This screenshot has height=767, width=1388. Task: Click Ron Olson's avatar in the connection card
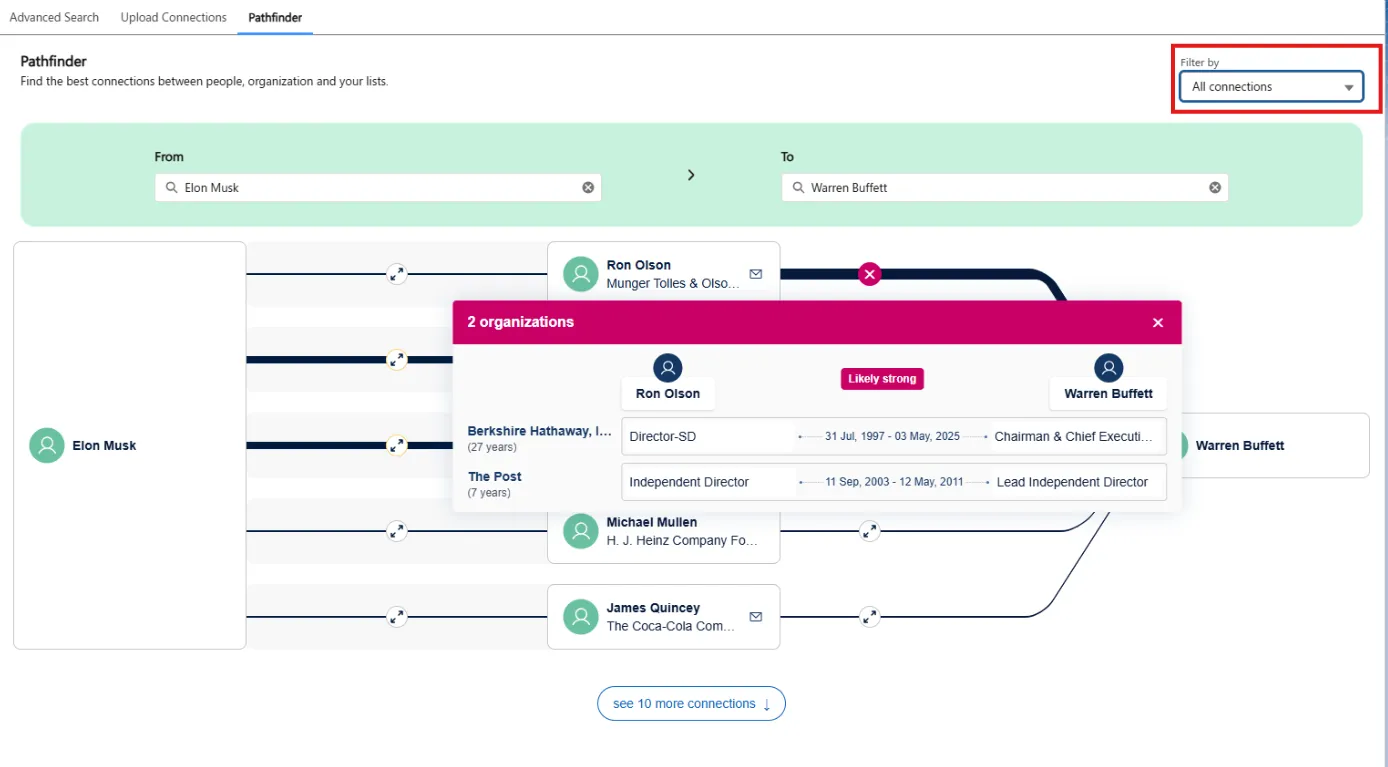(x=581, y=274)
